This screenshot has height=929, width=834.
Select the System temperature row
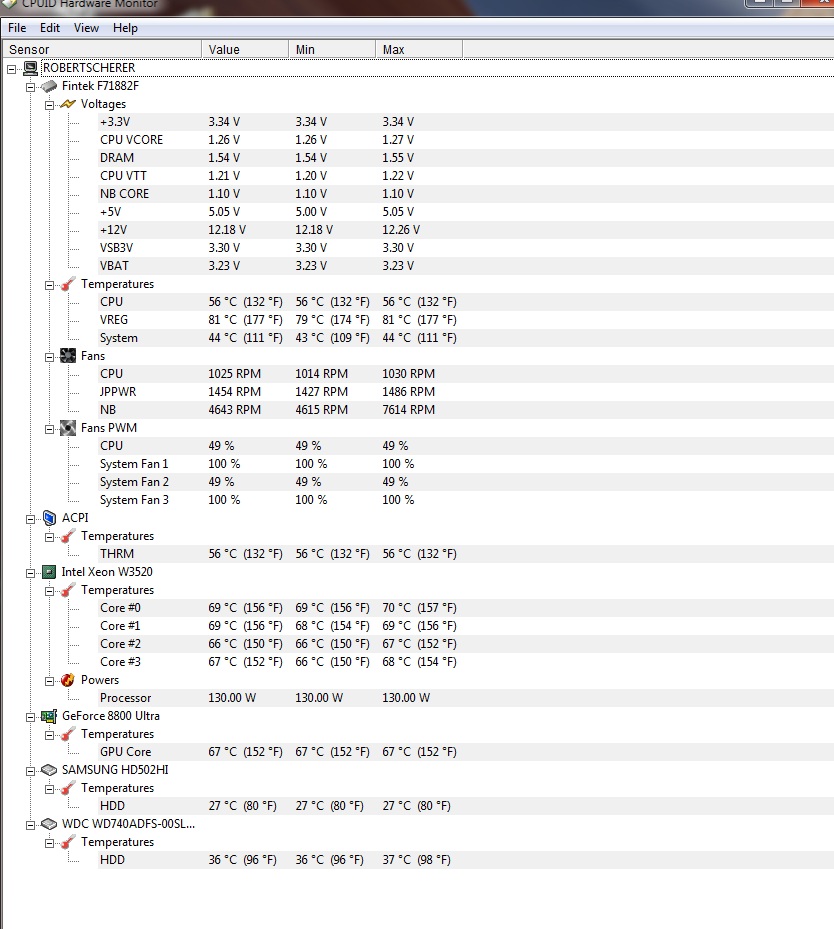tap(466, 338)
